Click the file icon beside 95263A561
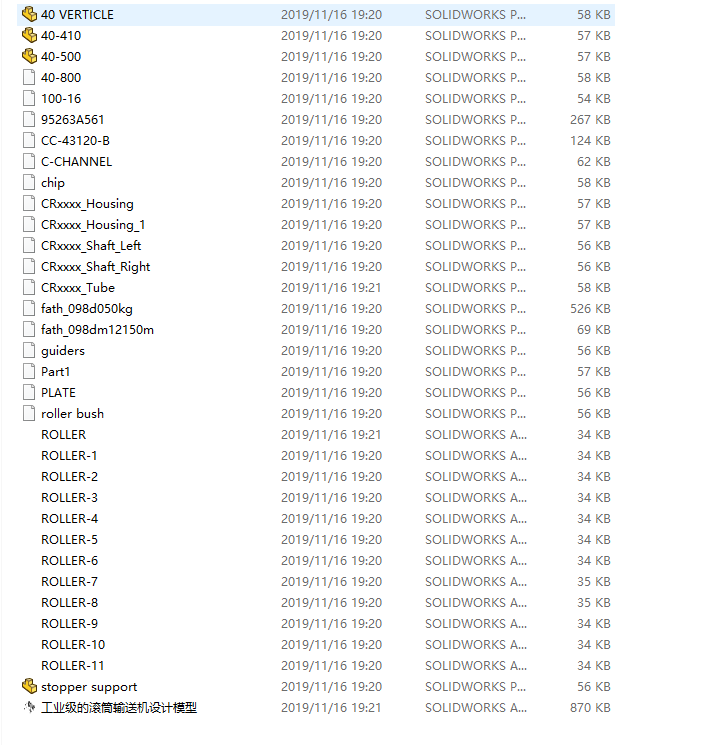The height and width of the screenshot is (745, 727). (29, 119)
